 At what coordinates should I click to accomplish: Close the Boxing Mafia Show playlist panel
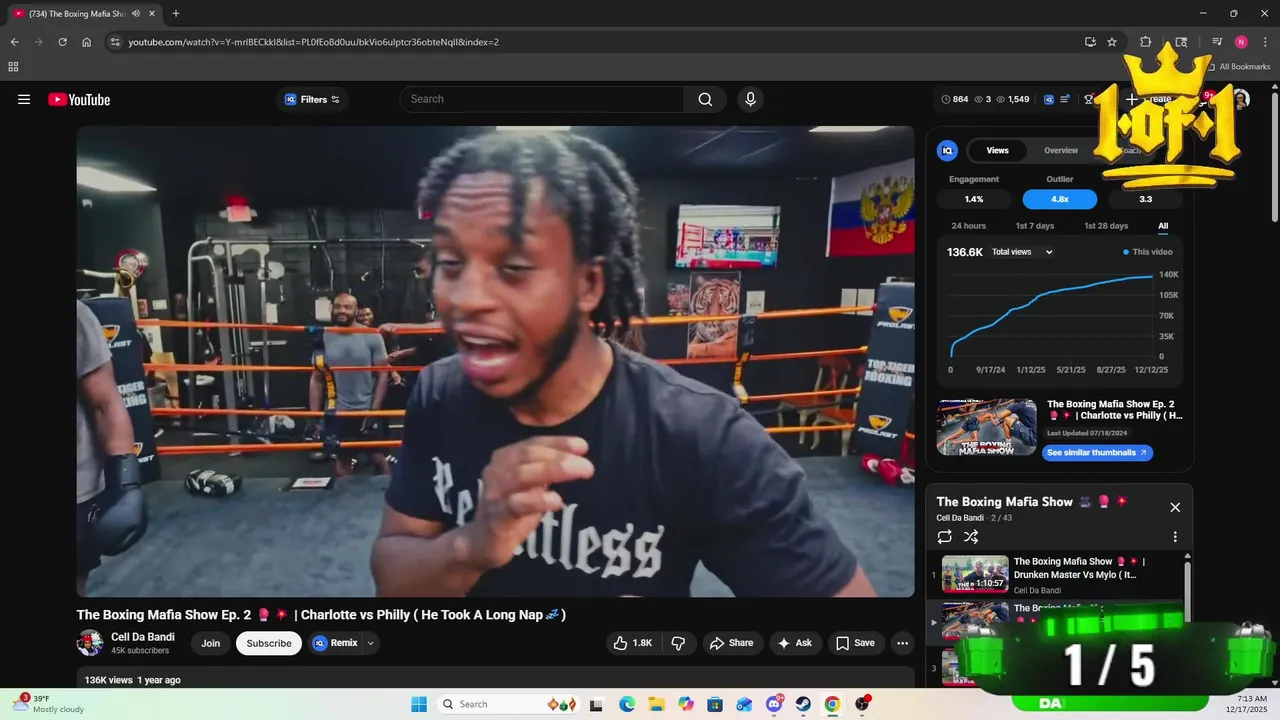pyautogui.click(x=1175, y=507)
